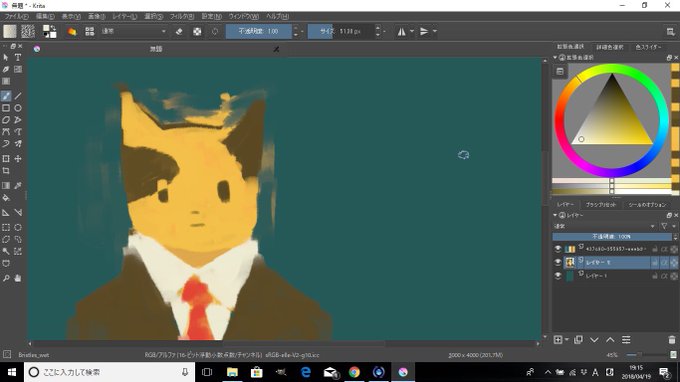
Task: Select the Polygon tool
Action: (x=6, y=120)
